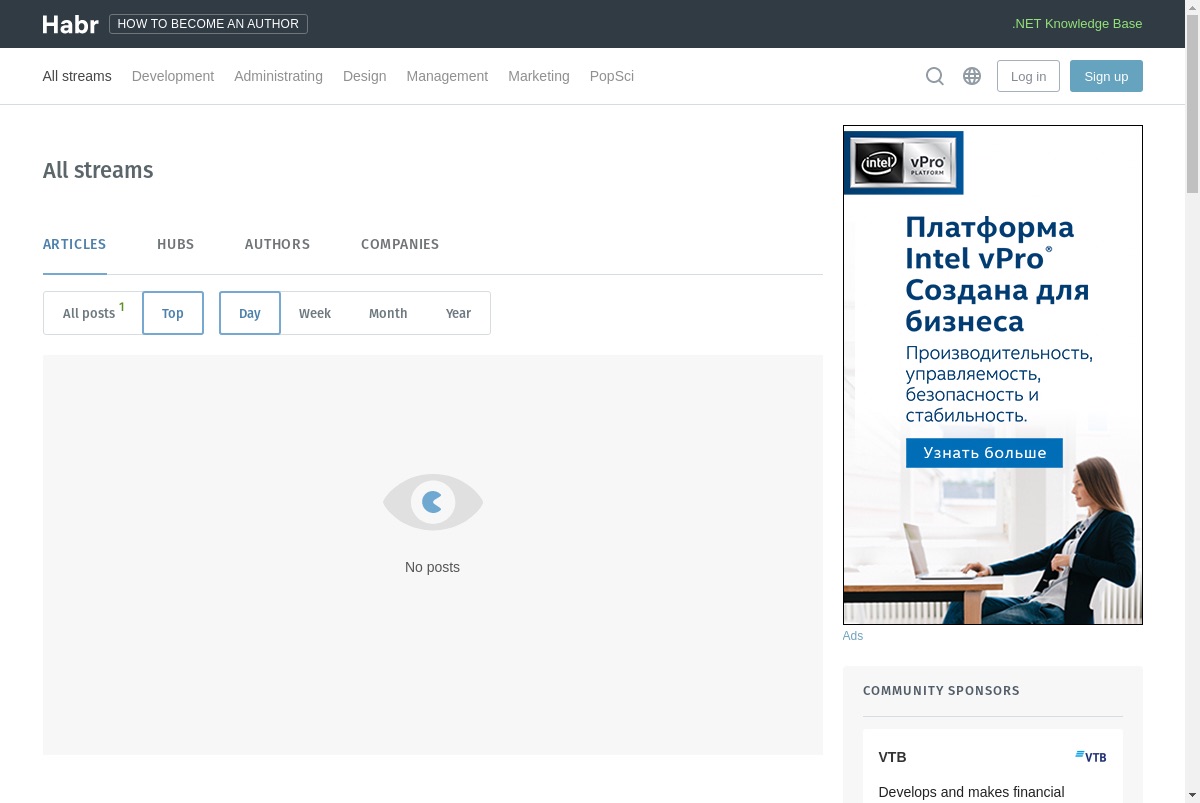This screenshot has height=803, width=1200.
Task: Switch to the COMPANIES tab
Action: [400, 244]
